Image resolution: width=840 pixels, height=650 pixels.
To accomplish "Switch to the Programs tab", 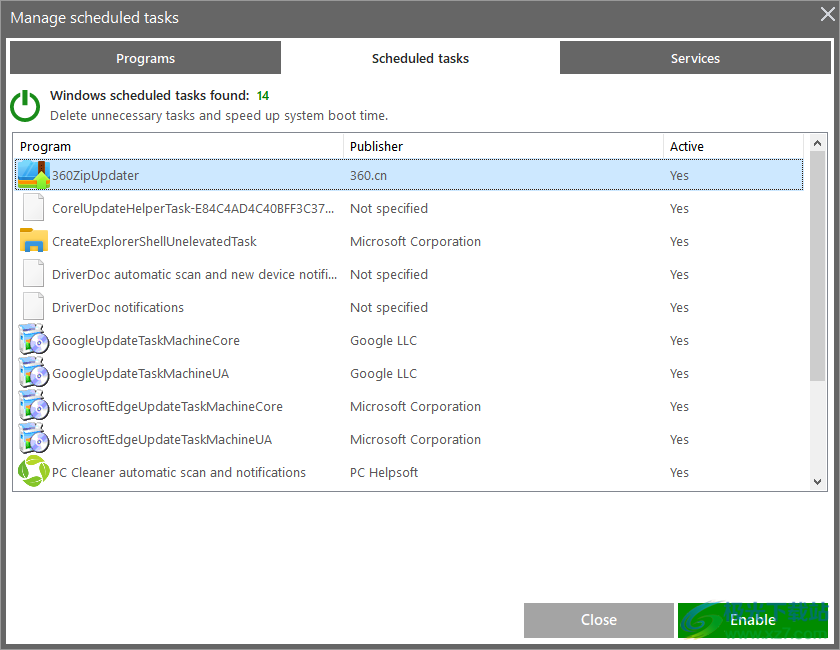I will pos(145,58).
